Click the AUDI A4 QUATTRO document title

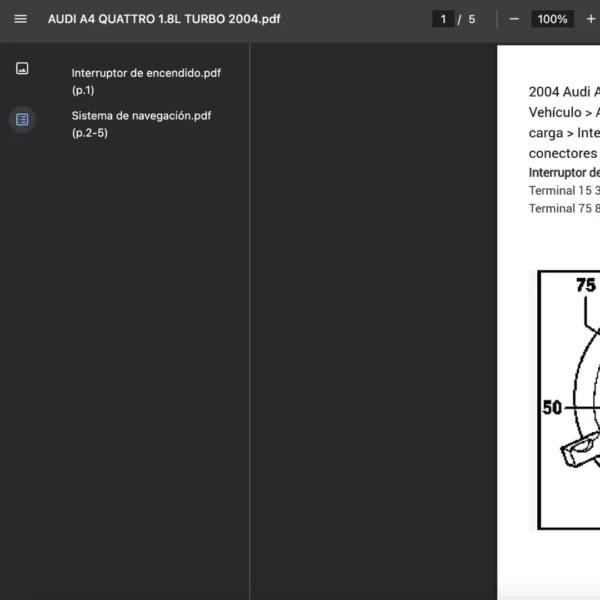pyautogui.click(x=164, y=19)
